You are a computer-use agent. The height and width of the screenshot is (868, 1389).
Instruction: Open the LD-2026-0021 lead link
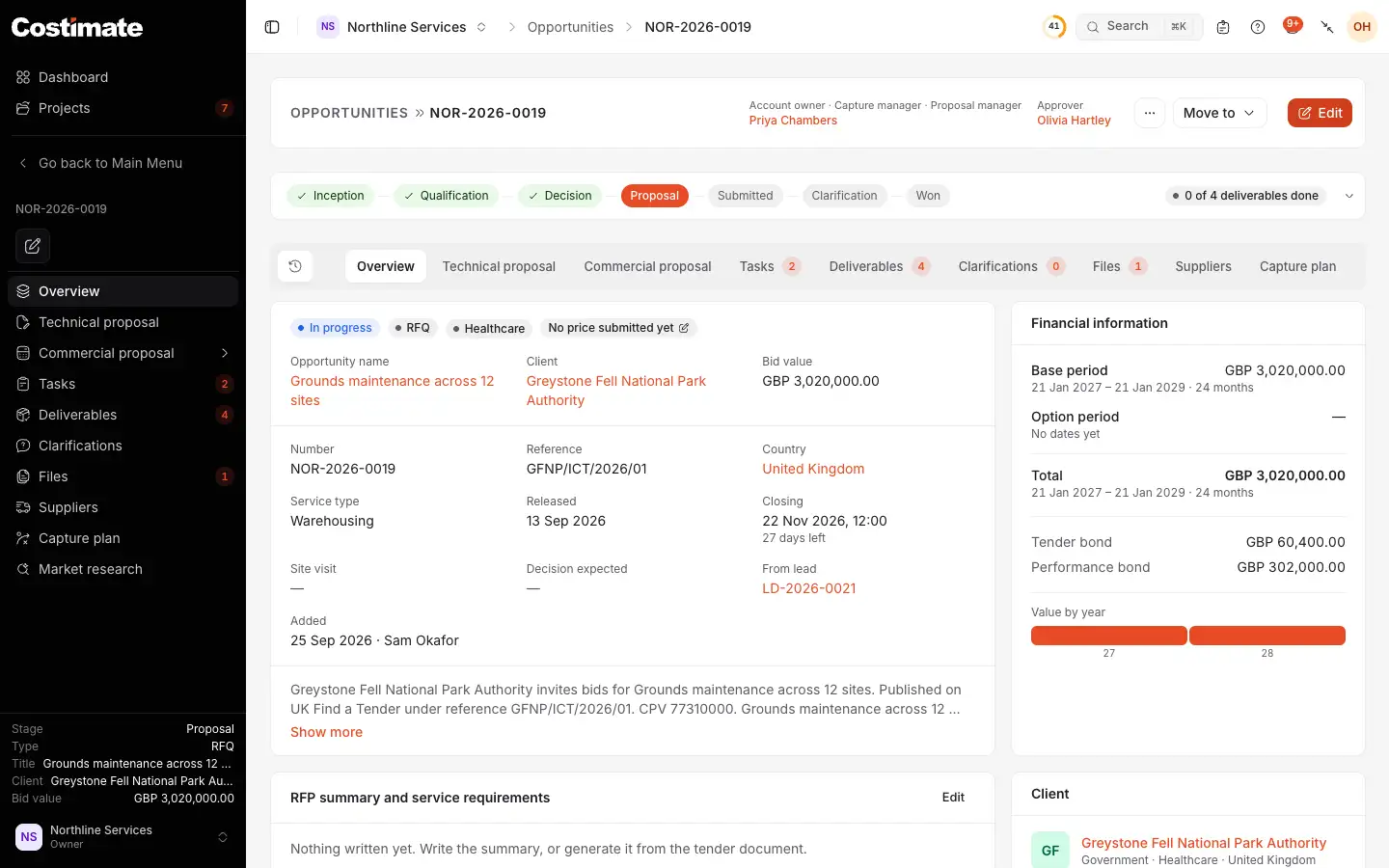[809, 588]
